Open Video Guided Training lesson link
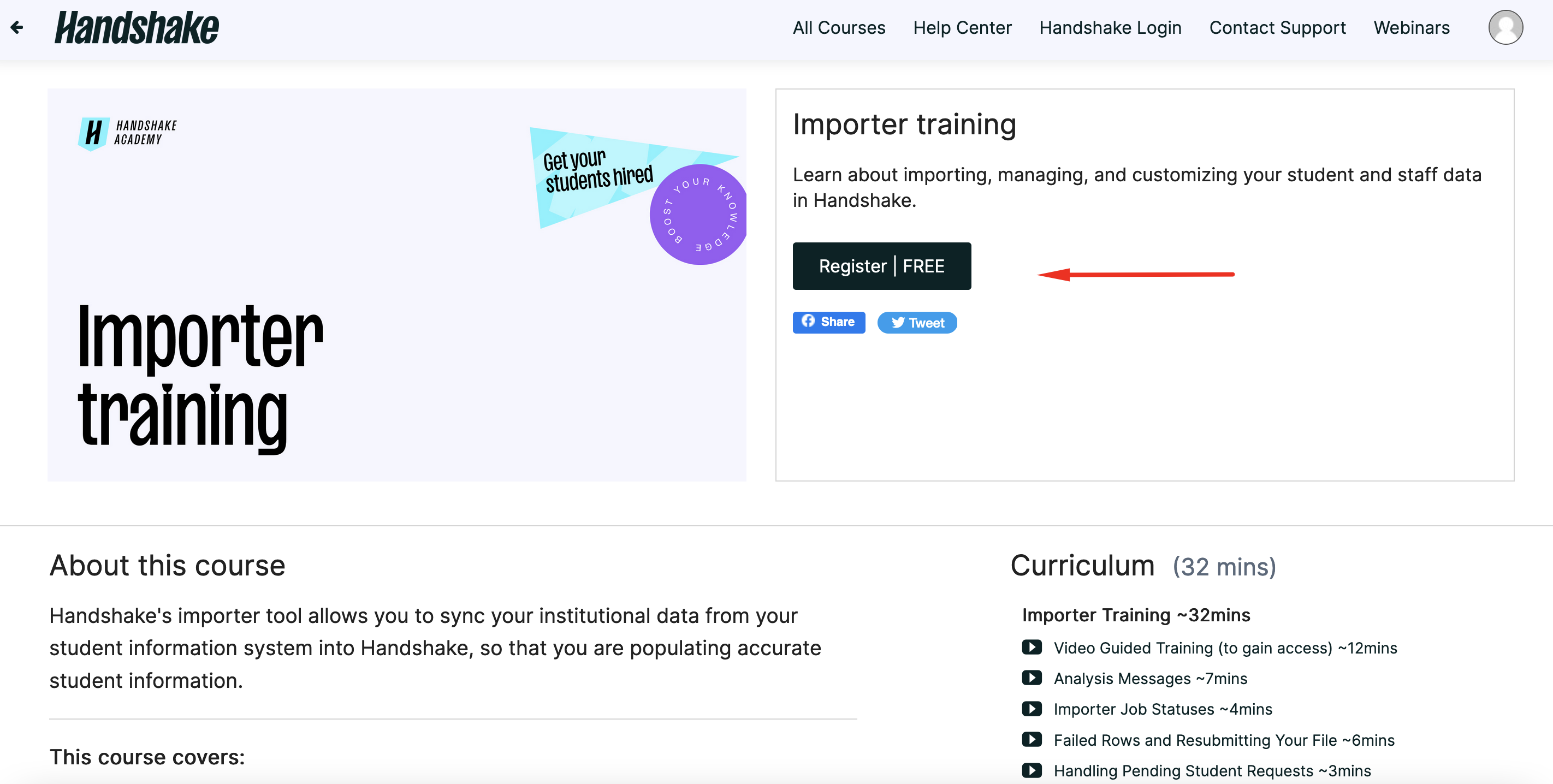The image size is (1553, 784). point(1225,648)
